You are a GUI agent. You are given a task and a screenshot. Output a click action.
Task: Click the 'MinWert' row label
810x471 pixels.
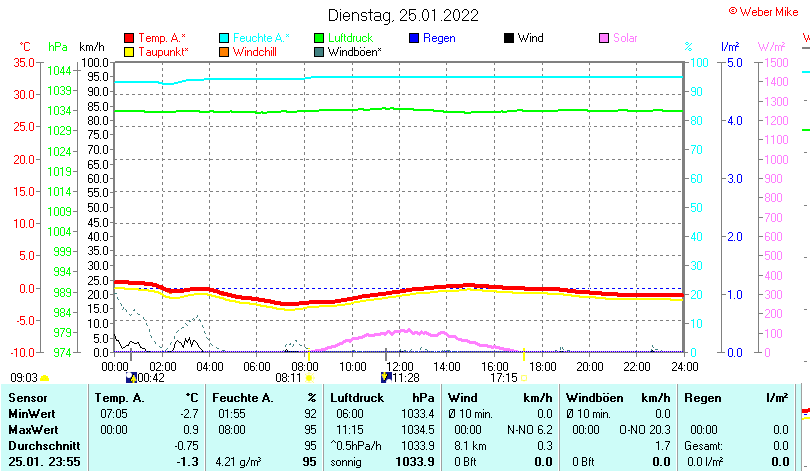[32, 414]
